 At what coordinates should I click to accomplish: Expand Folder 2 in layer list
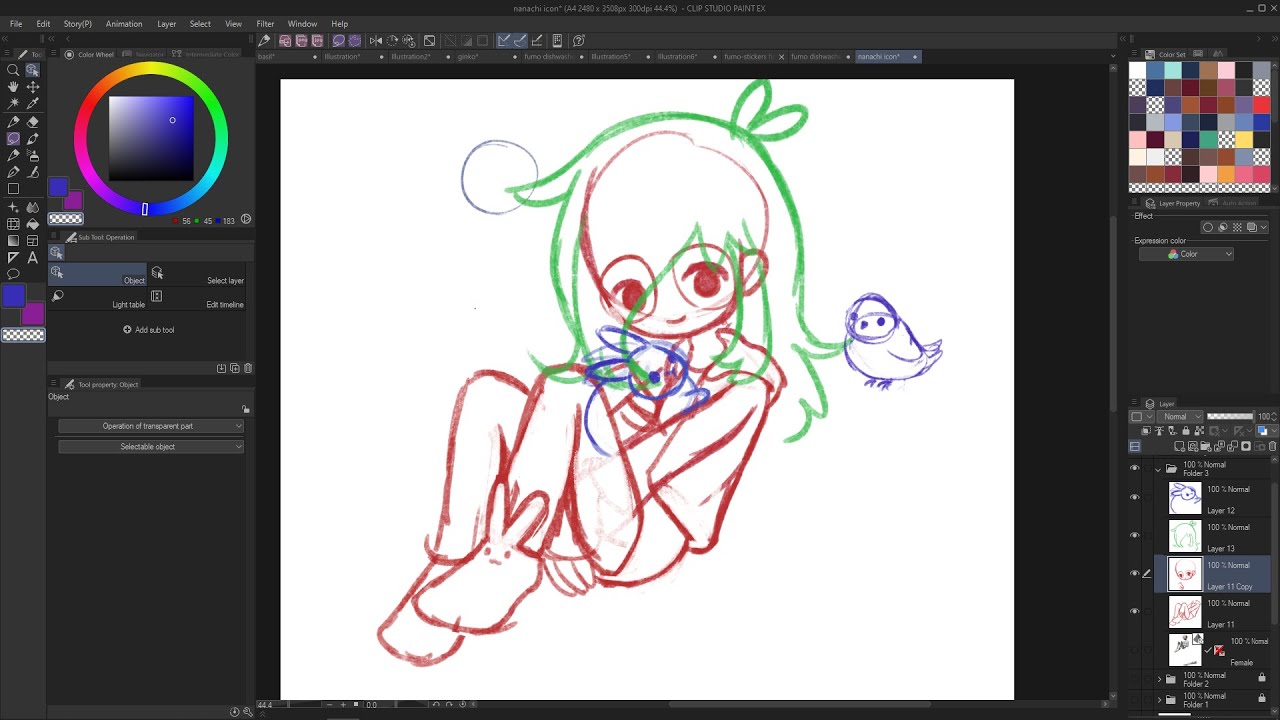1159,679
